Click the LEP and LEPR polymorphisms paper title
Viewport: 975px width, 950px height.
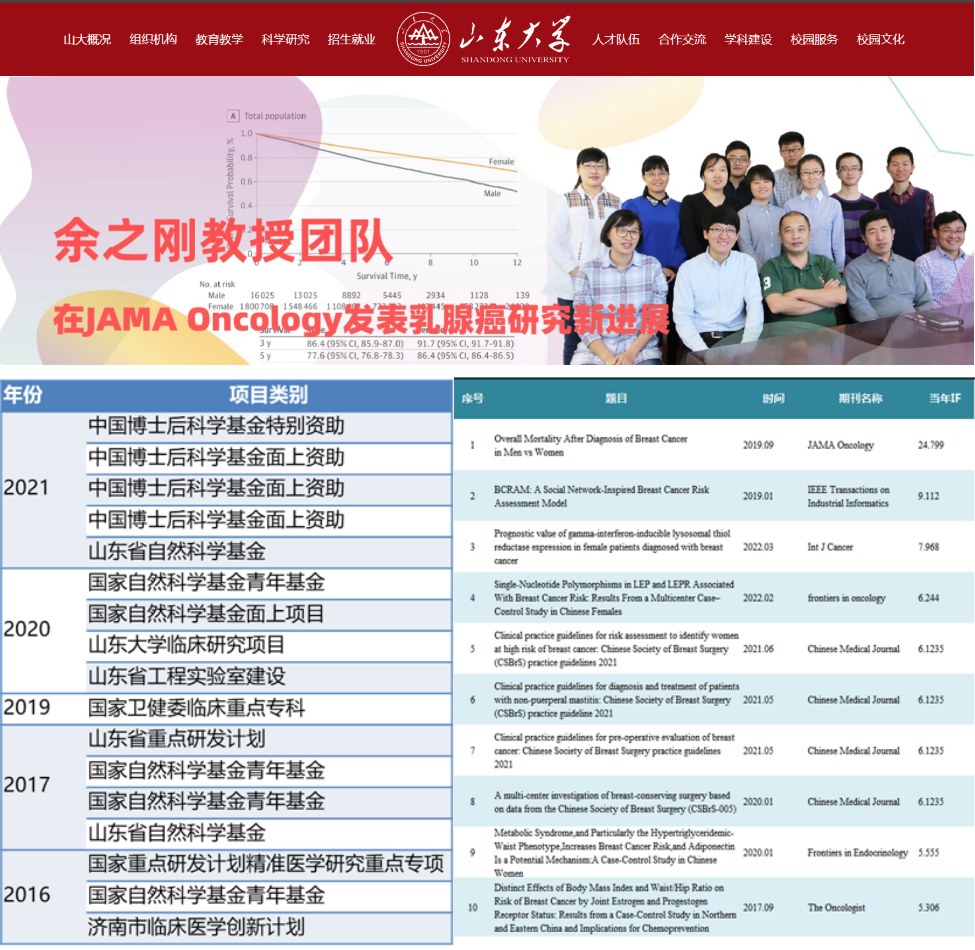click(x=614, y=598)
